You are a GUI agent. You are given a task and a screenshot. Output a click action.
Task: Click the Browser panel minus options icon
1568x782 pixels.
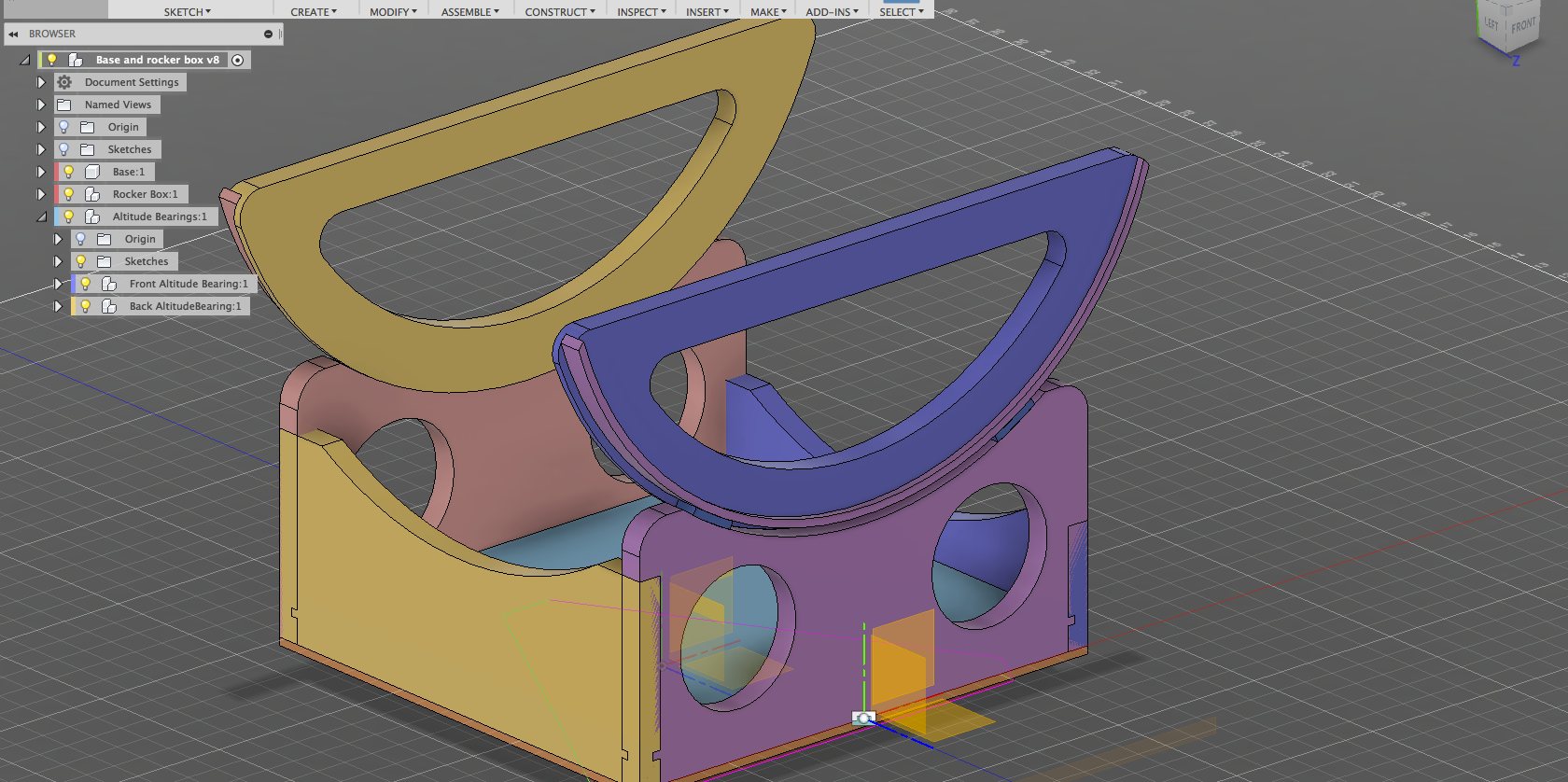click(268, 35)
